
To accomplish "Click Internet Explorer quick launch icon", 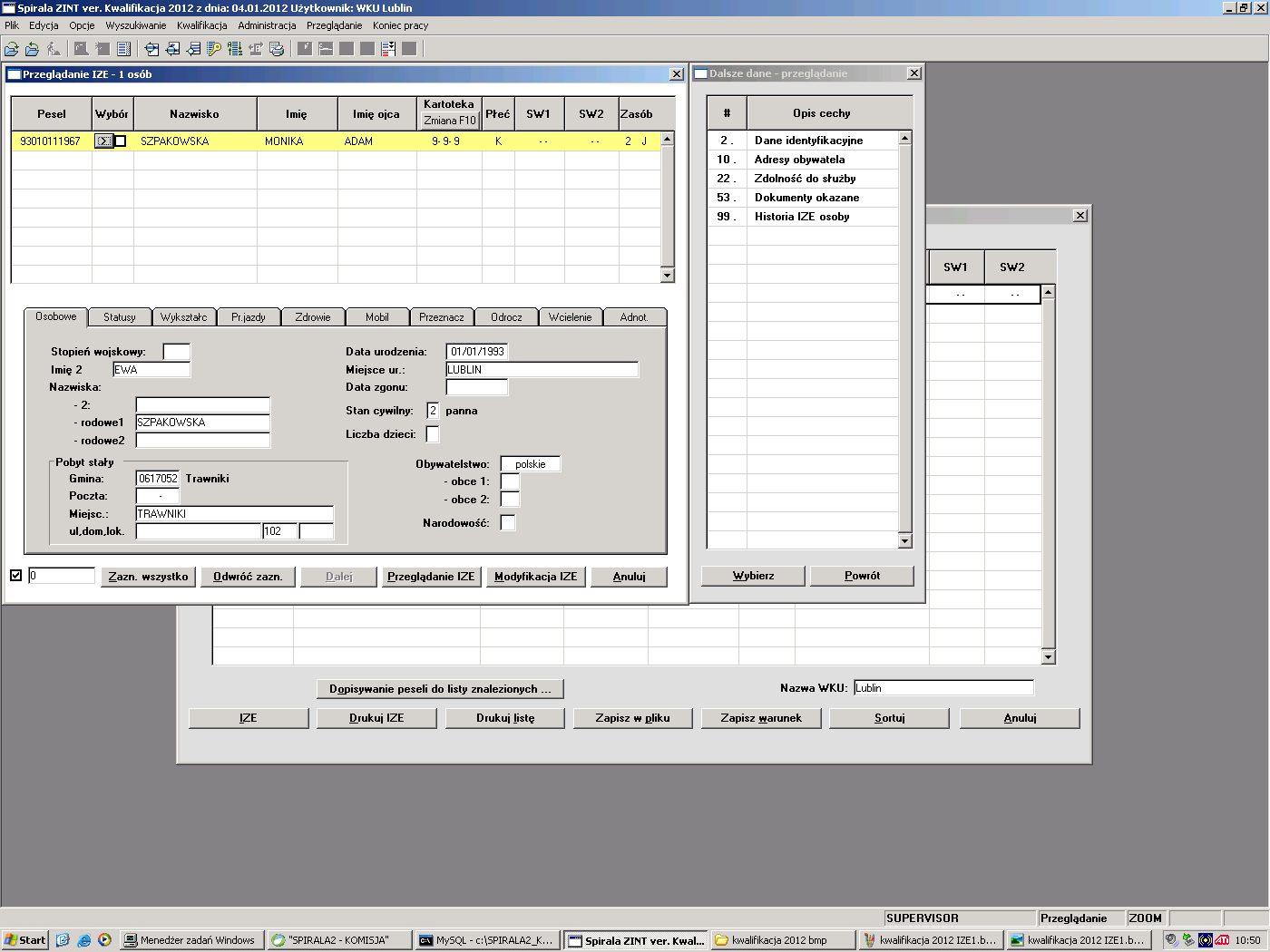I will click(83, 940).
